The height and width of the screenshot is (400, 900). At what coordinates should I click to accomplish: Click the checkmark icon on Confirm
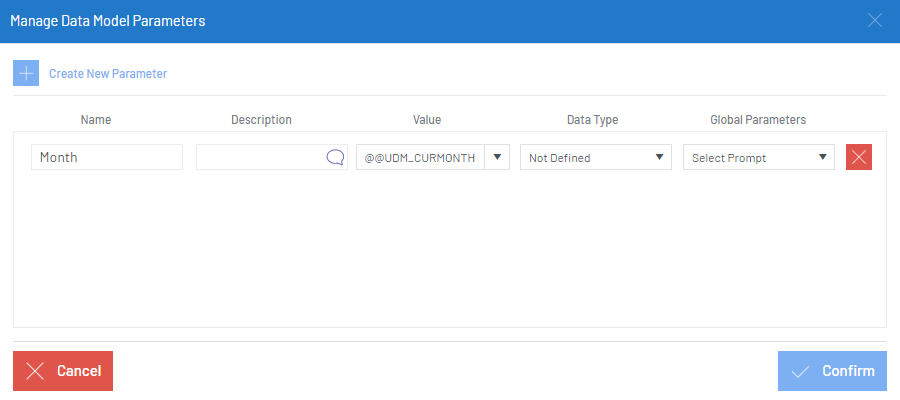pos(800,371)
